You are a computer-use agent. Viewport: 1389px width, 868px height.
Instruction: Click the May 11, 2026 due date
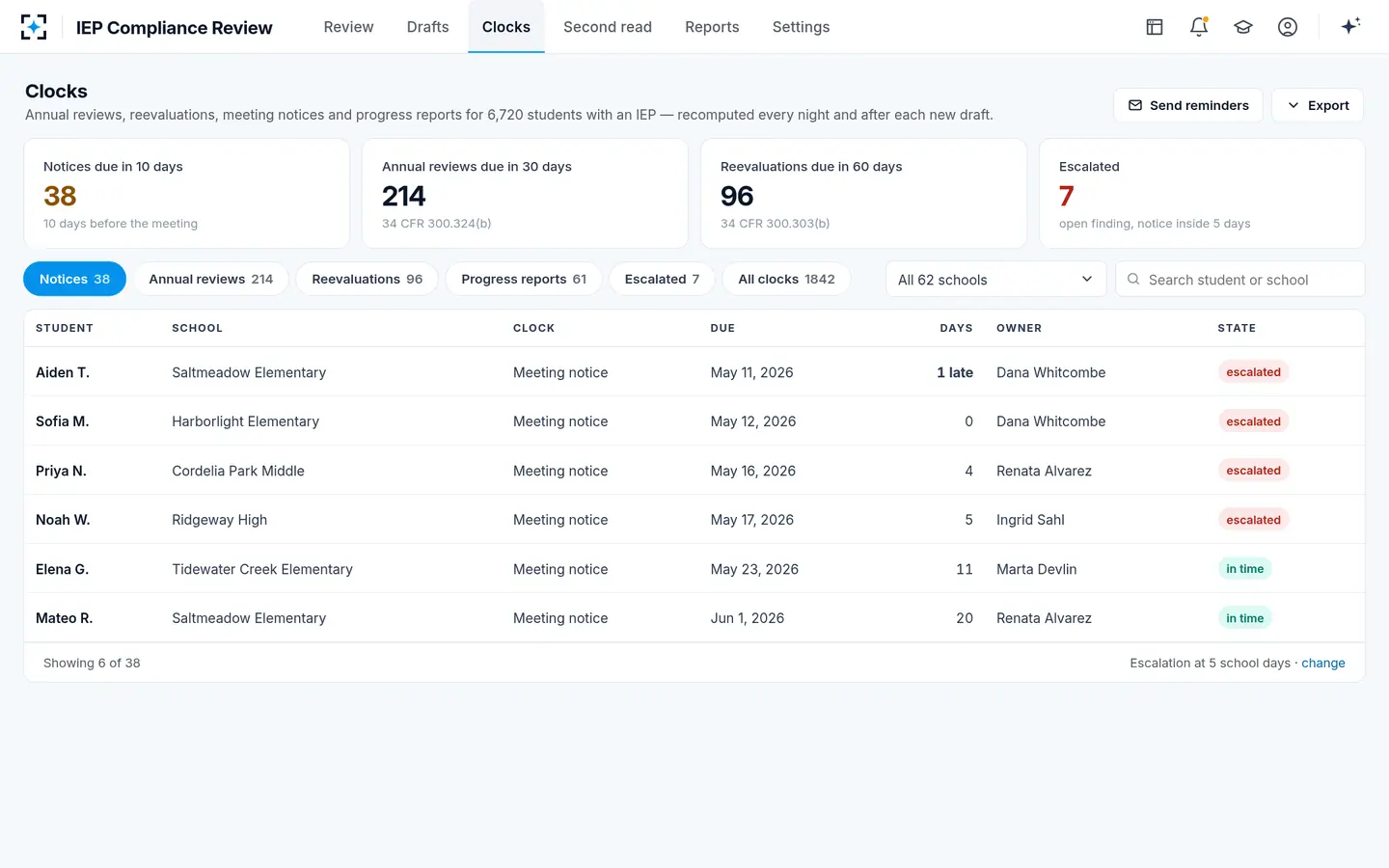(x=751, y=372)
